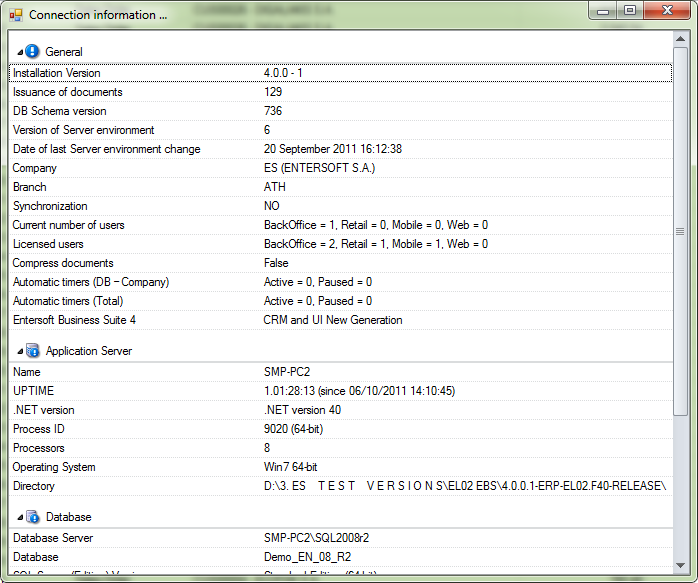Select the Directory label
Screen dimensions: 698x583
34,486
